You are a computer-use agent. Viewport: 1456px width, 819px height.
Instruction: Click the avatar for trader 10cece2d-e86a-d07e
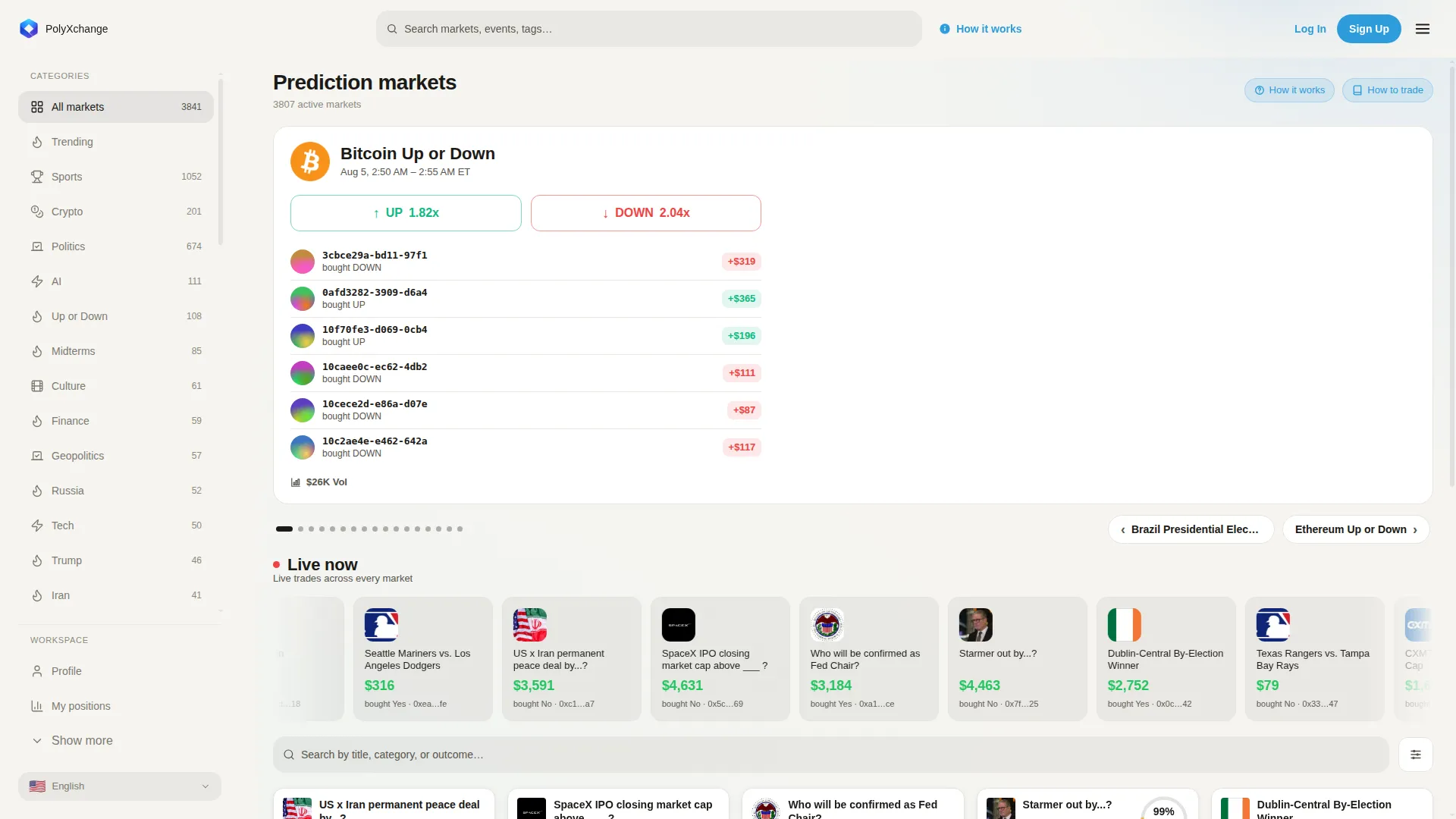tap(303, 410)
